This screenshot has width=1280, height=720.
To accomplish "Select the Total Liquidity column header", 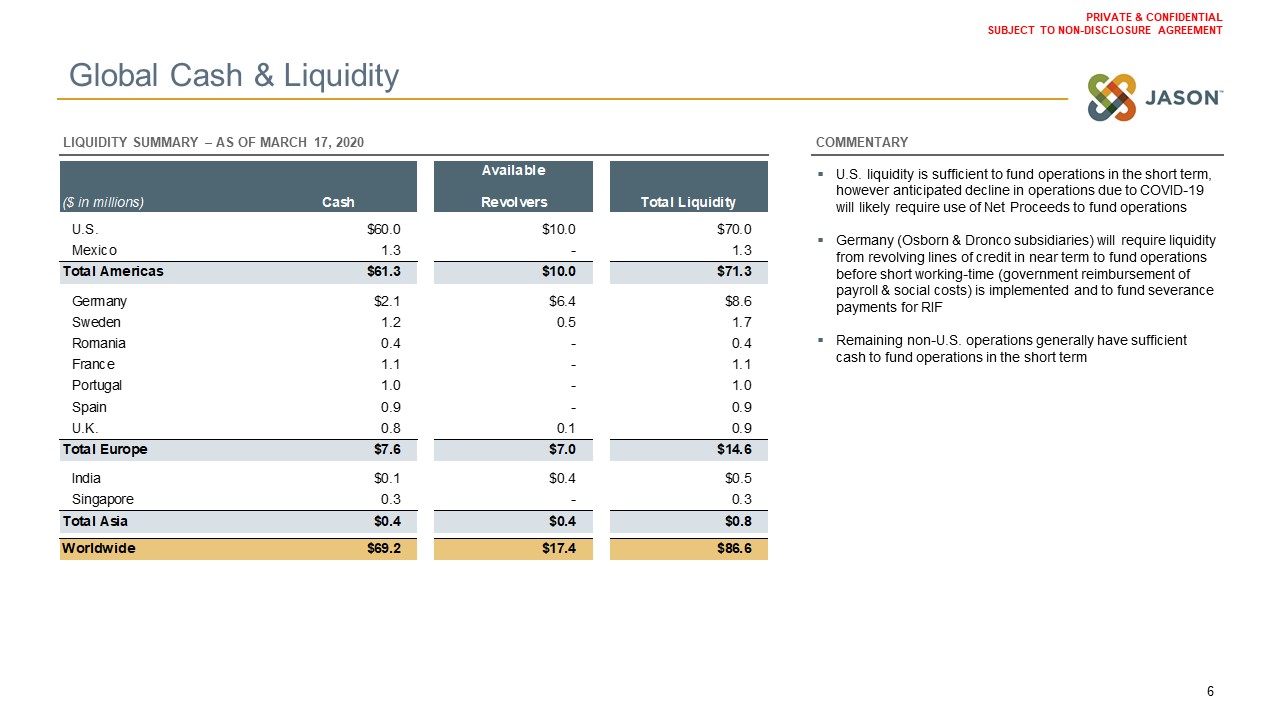I will pos(687,202).
